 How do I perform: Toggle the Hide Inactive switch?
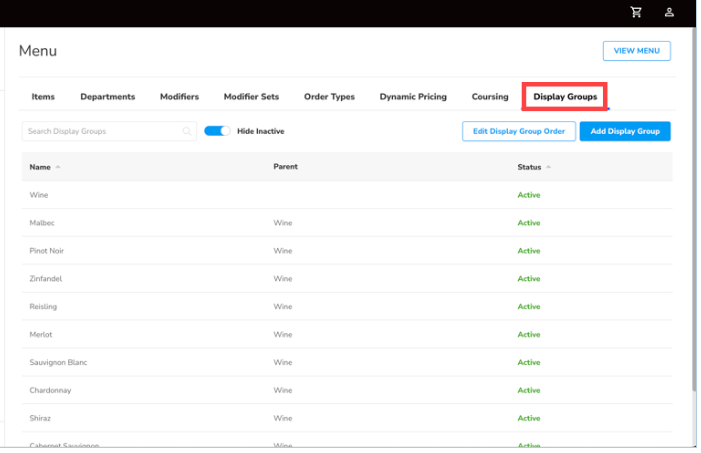[217, 131]
